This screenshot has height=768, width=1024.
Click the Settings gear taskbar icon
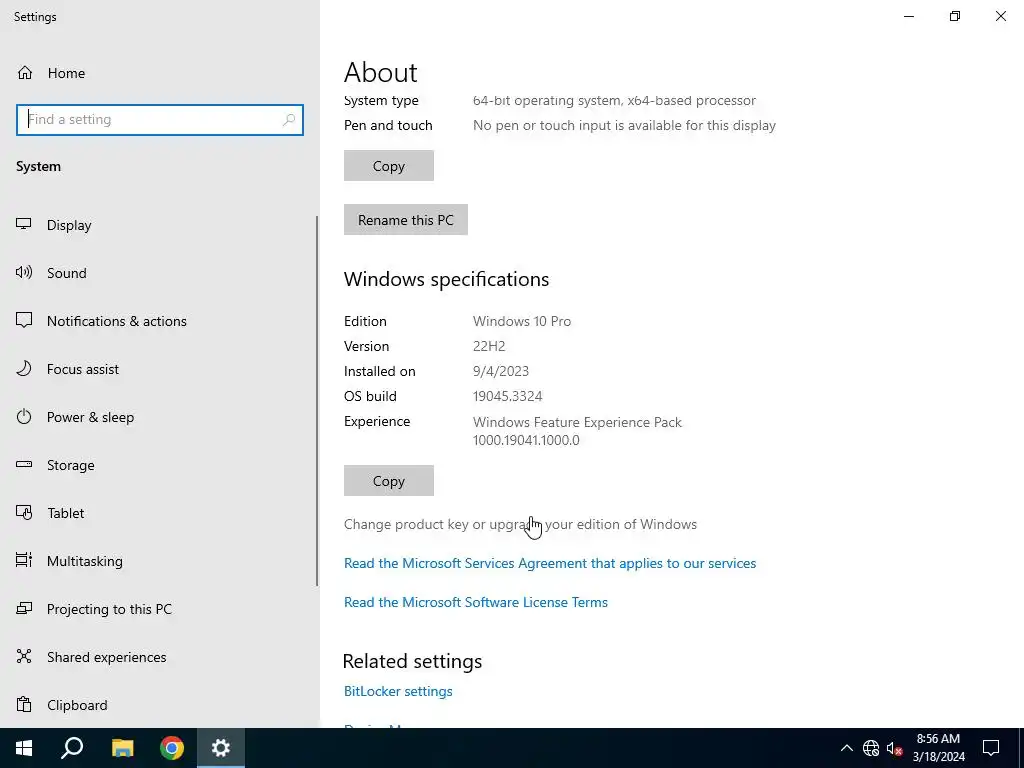221,748
